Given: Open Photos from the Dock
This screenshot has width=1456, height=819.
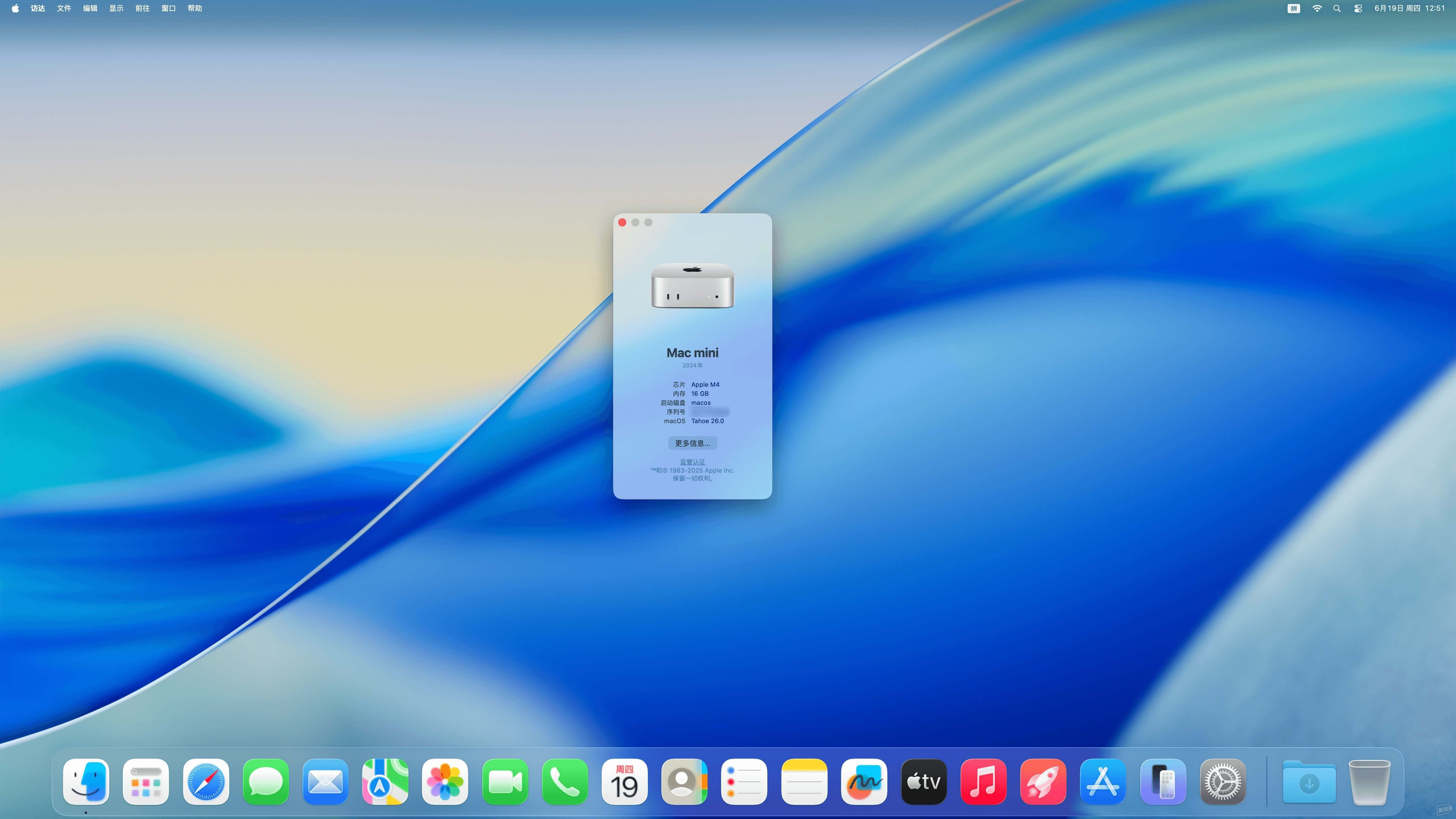Looking at the screenshot, I should [445, 782].
